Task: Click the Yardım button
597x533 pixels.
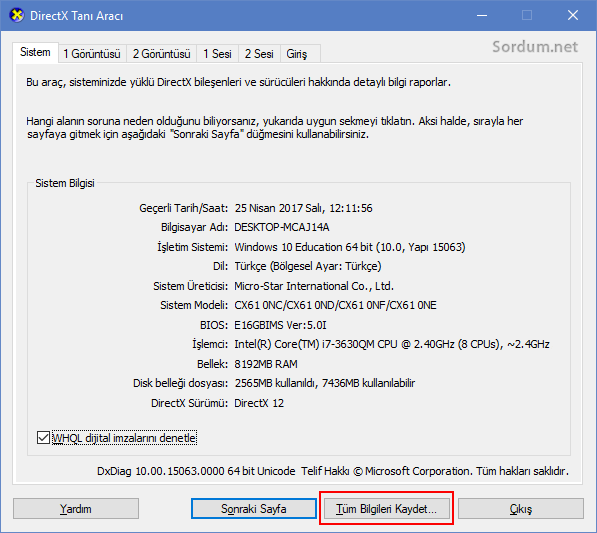Action: click(x=76, y=509)
